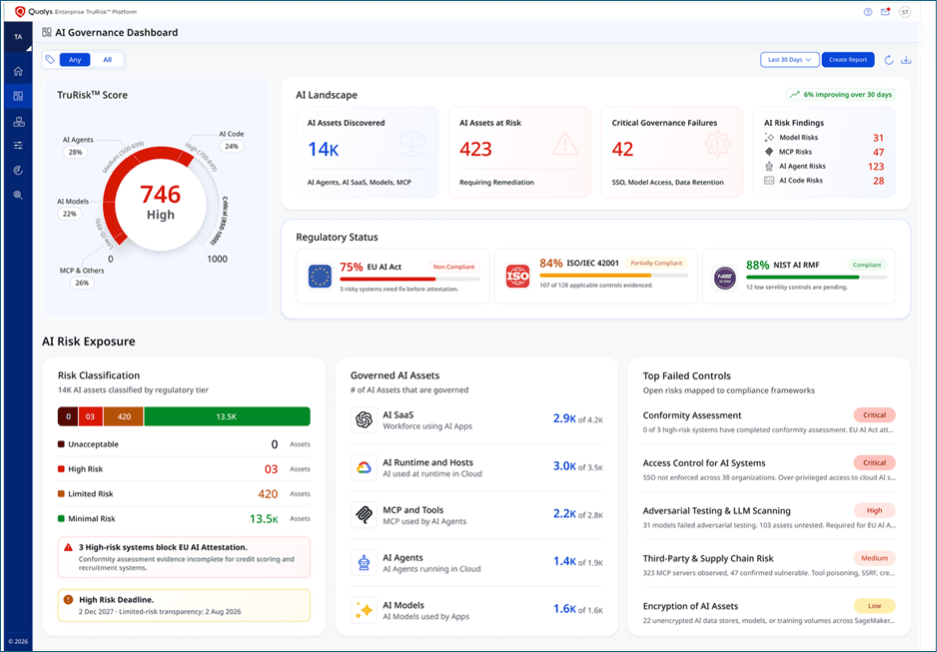Viewport: 937px width, 652px height.
Task: Click the AI Agents robot icon
Action: click(364, 563)
